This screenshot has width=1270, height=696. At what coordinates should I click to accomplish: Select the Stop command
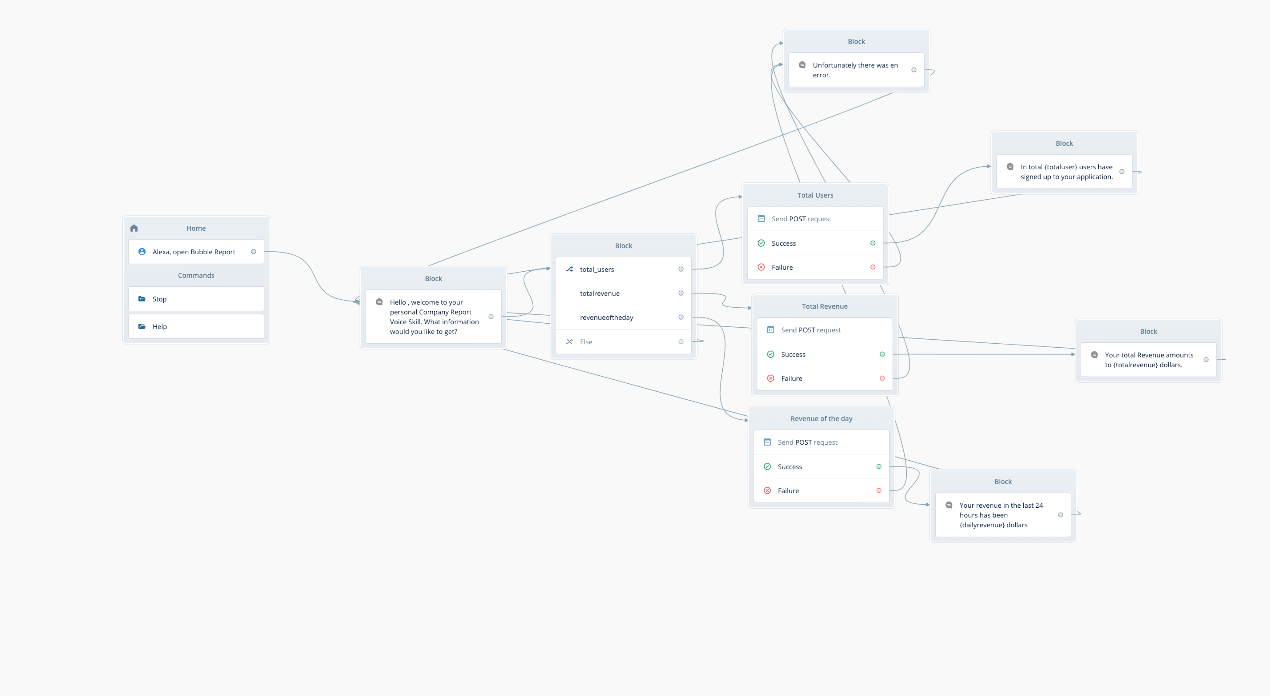coord(196,299)
